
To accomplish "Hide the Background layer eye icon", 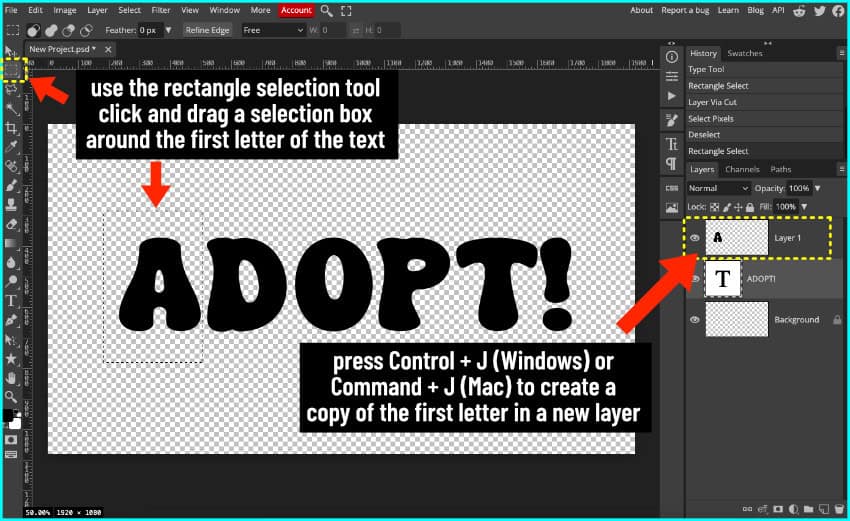I will (x=694, y=319).
